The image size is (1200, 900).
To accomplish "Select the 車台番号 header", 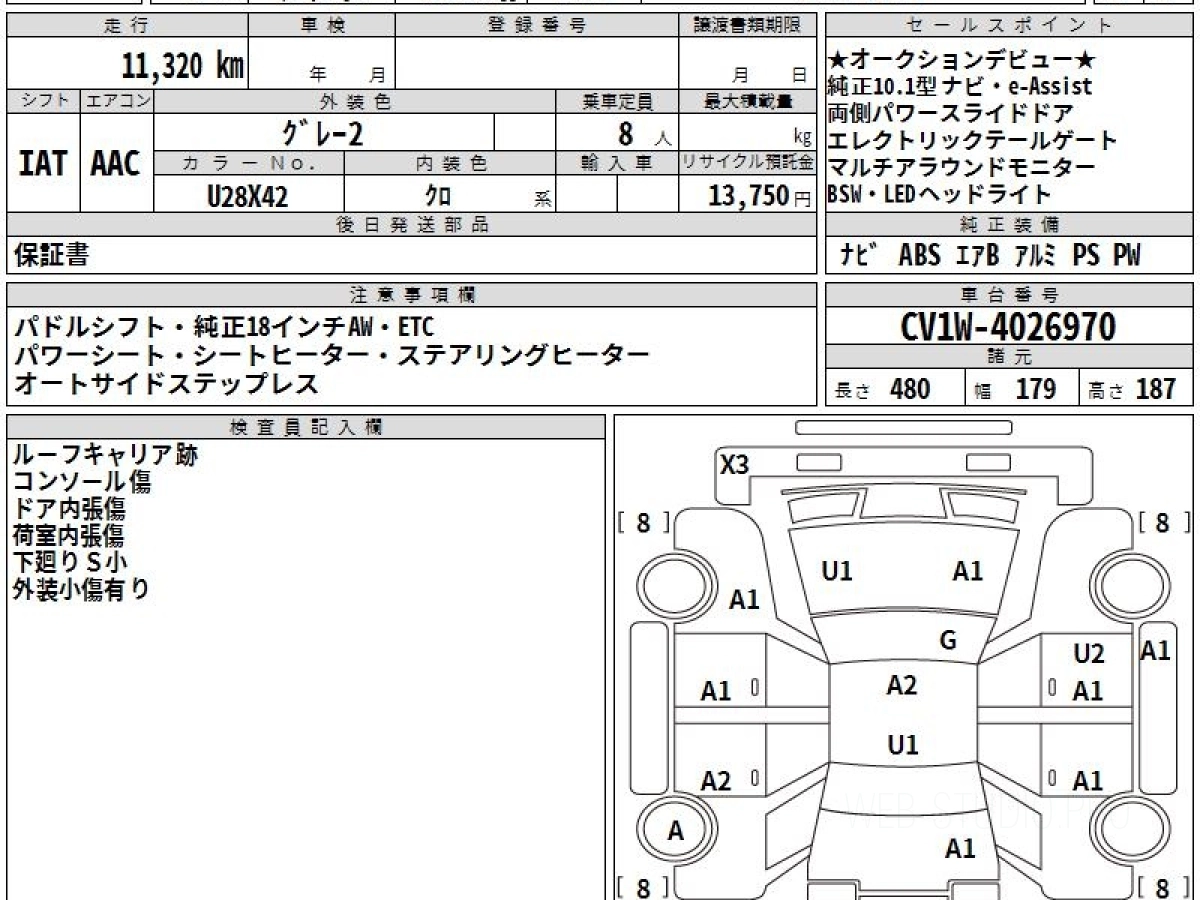I will (x=1010, y=295).
